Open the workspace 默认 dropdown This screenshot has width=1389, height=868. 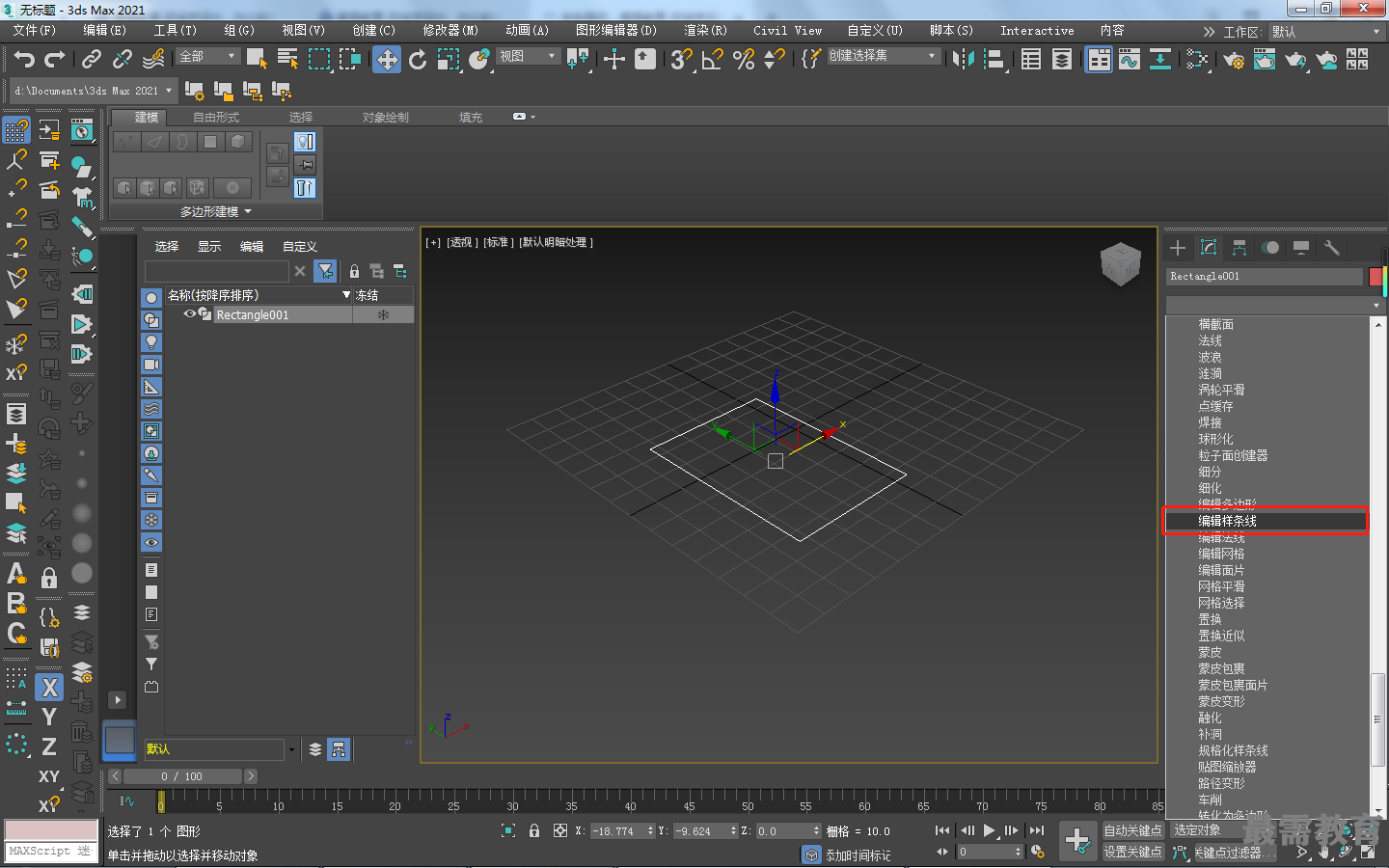tap(1326, 32)
